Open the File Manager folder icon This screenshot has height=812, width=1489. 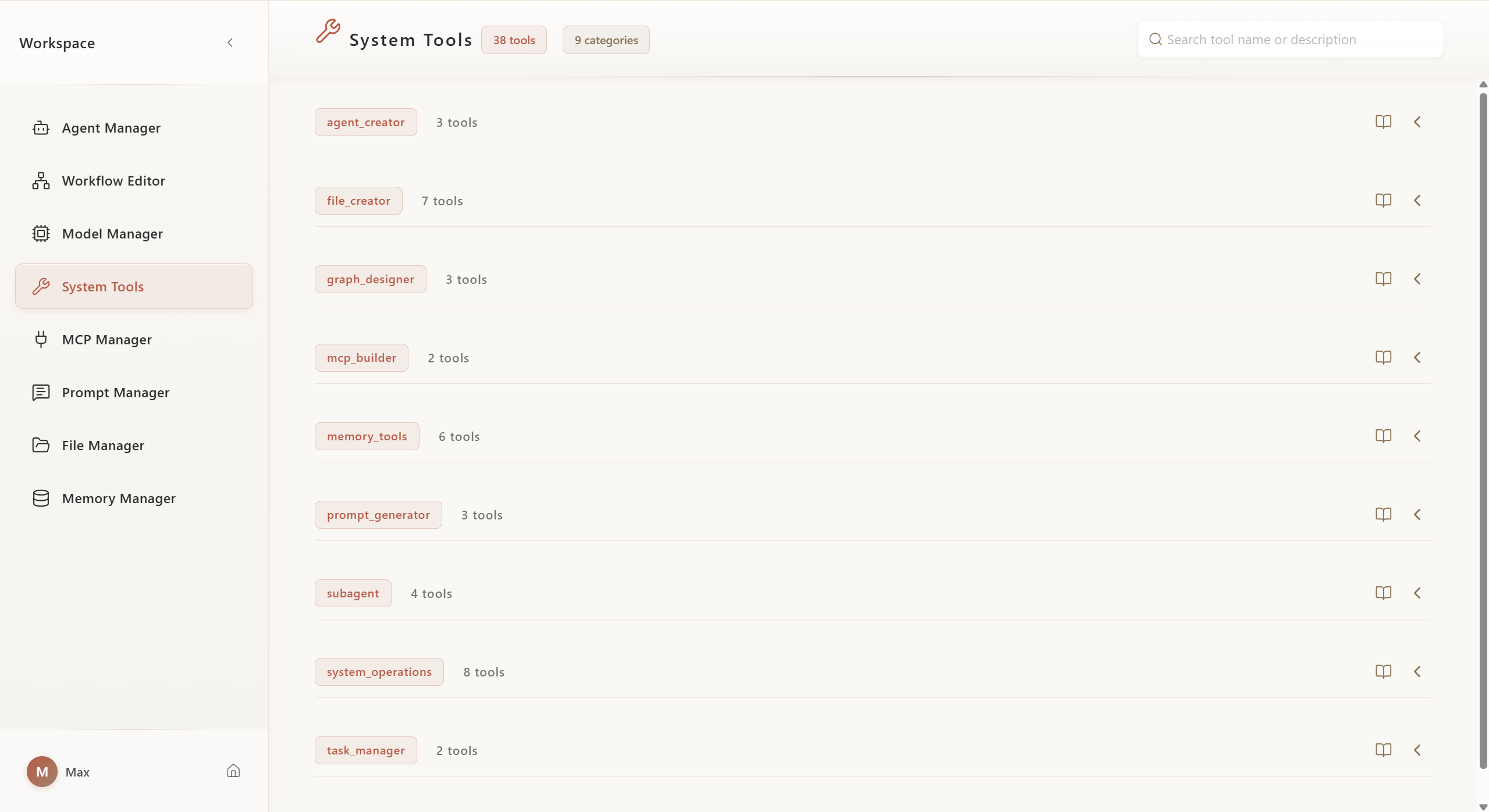40,445
